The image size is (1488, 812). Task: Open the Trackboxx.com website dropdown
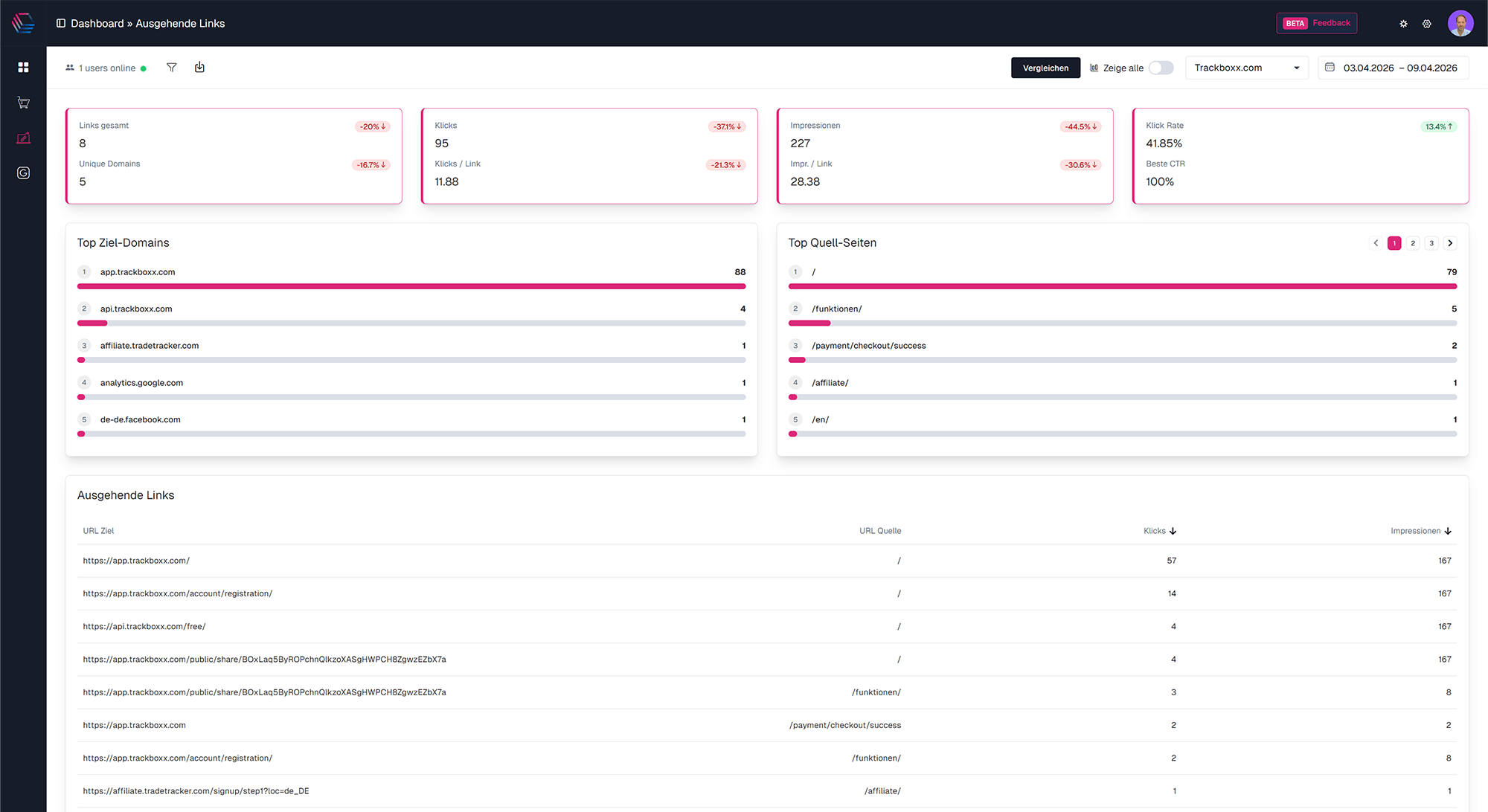(x=1246, y=68)
